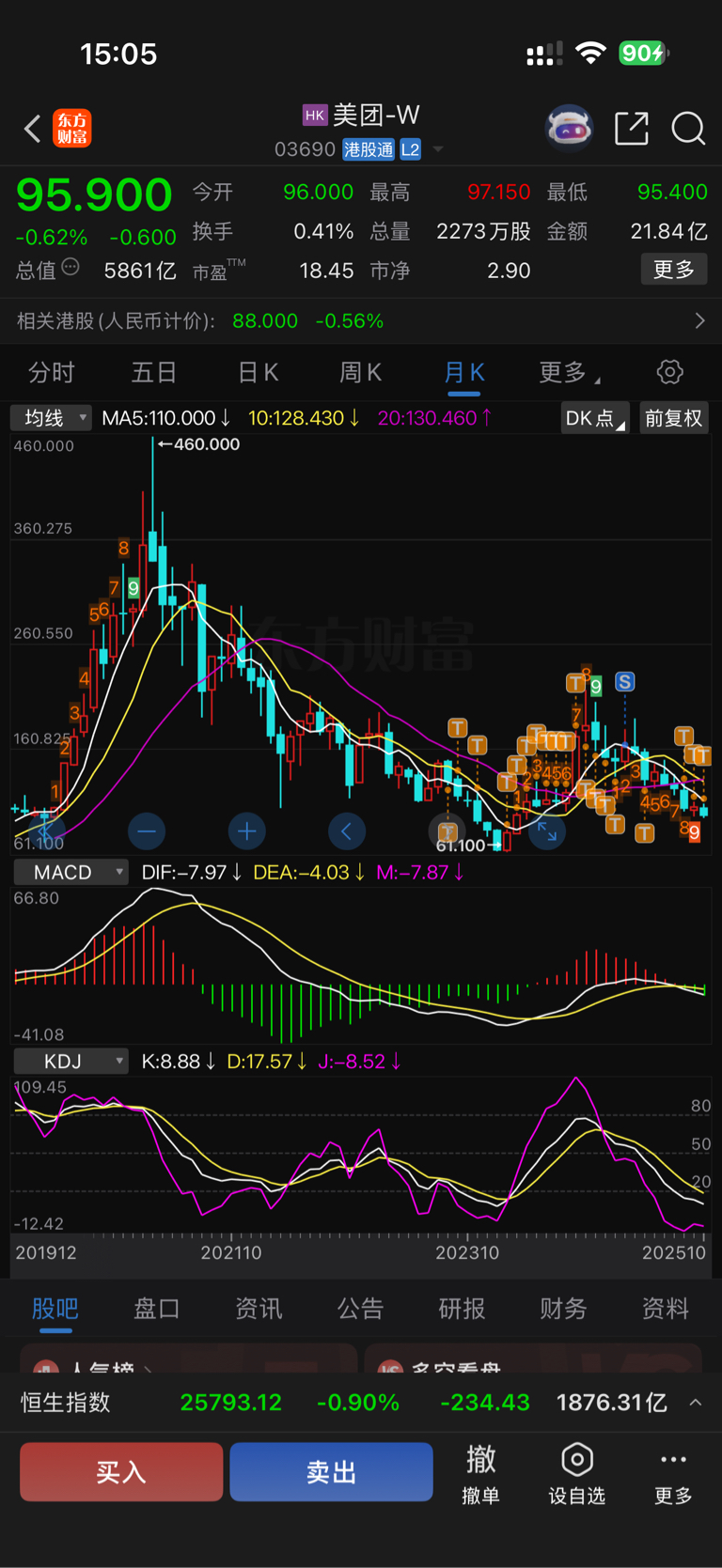Open the 股吧 tab

[55, 1309]
